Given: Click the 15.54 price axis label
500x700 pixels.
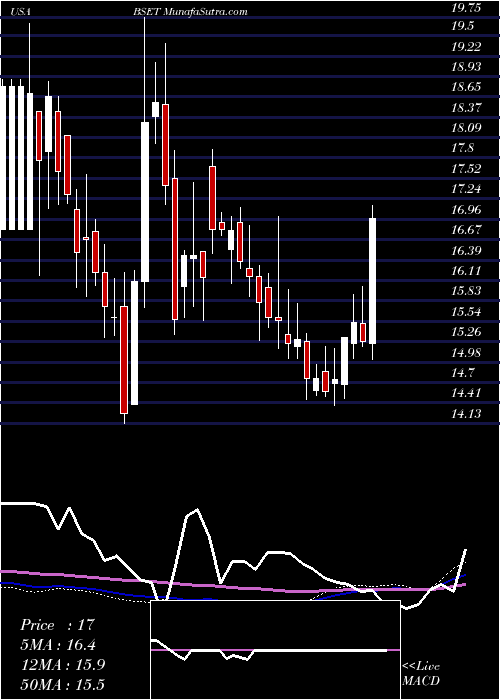Looking at the screenshot, I should 467,311.
